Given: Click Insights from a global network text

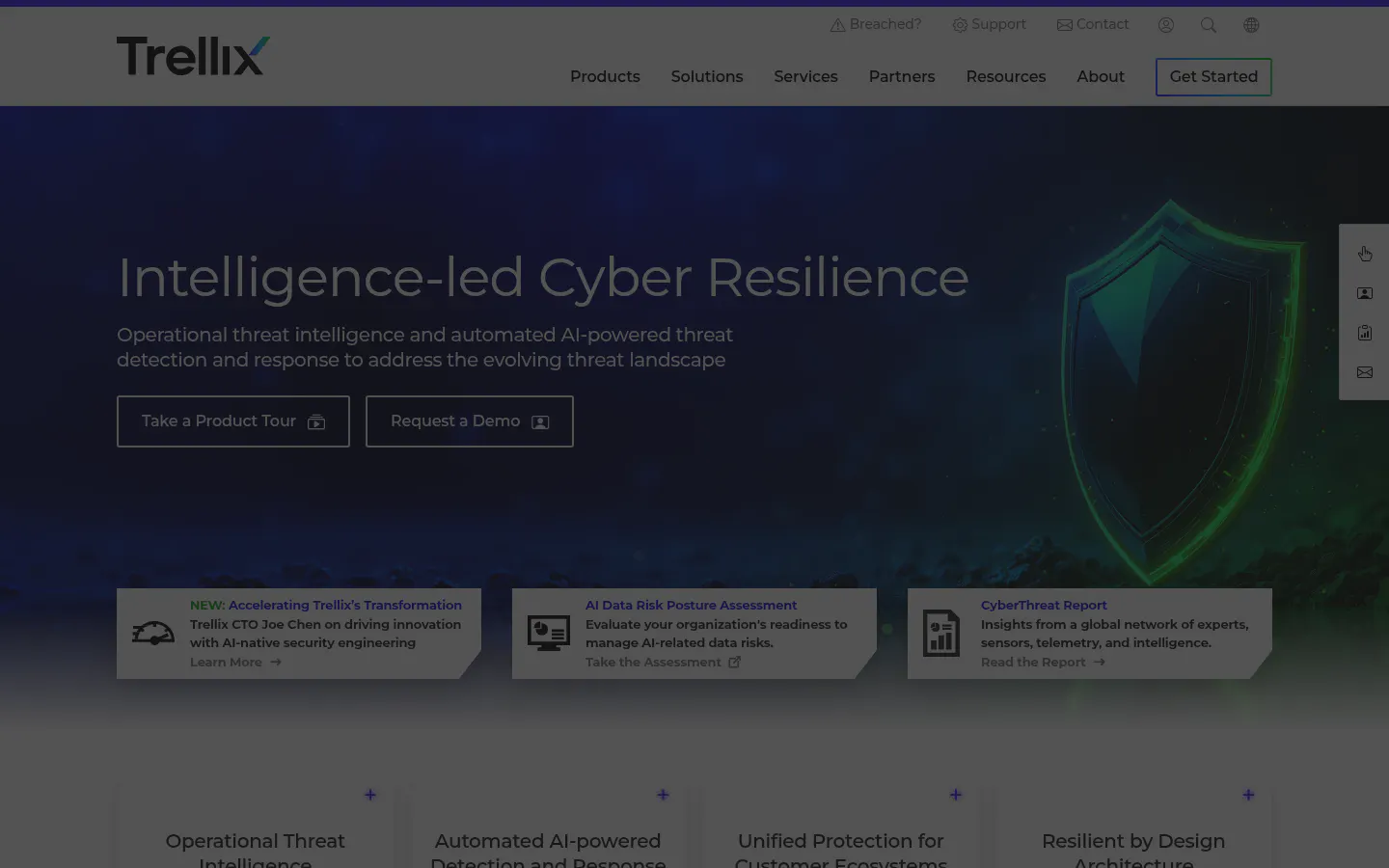Looking at the screenshot, I should point(1114,634).
